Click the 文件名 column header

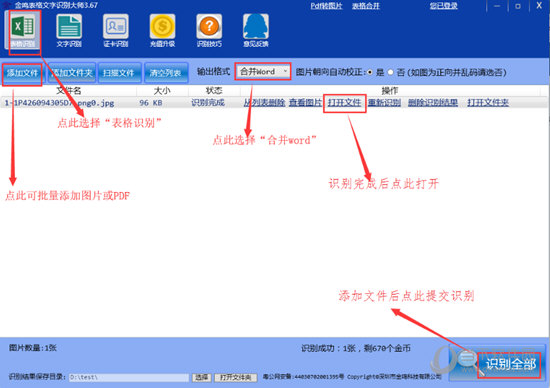click(69, 91)
